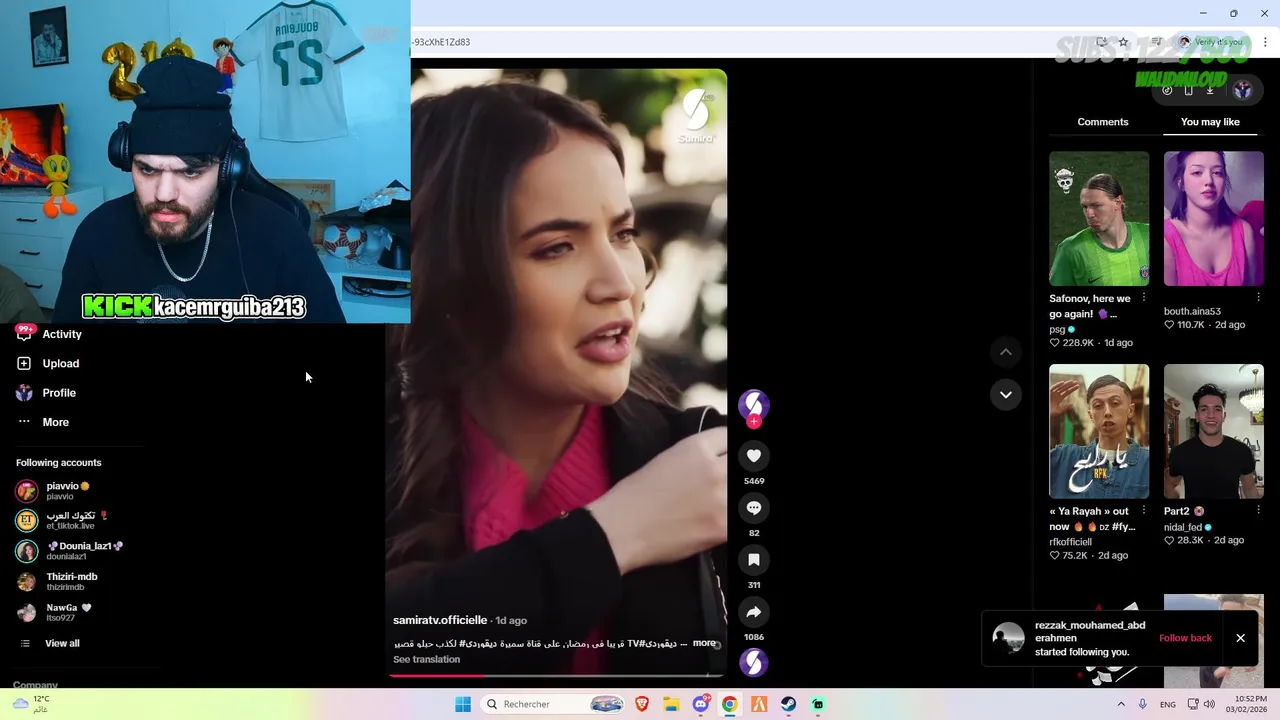The width and height of the screenshot is (1280, 720).
Task: Go to next video with down chevron
Action: [1006, 395]
